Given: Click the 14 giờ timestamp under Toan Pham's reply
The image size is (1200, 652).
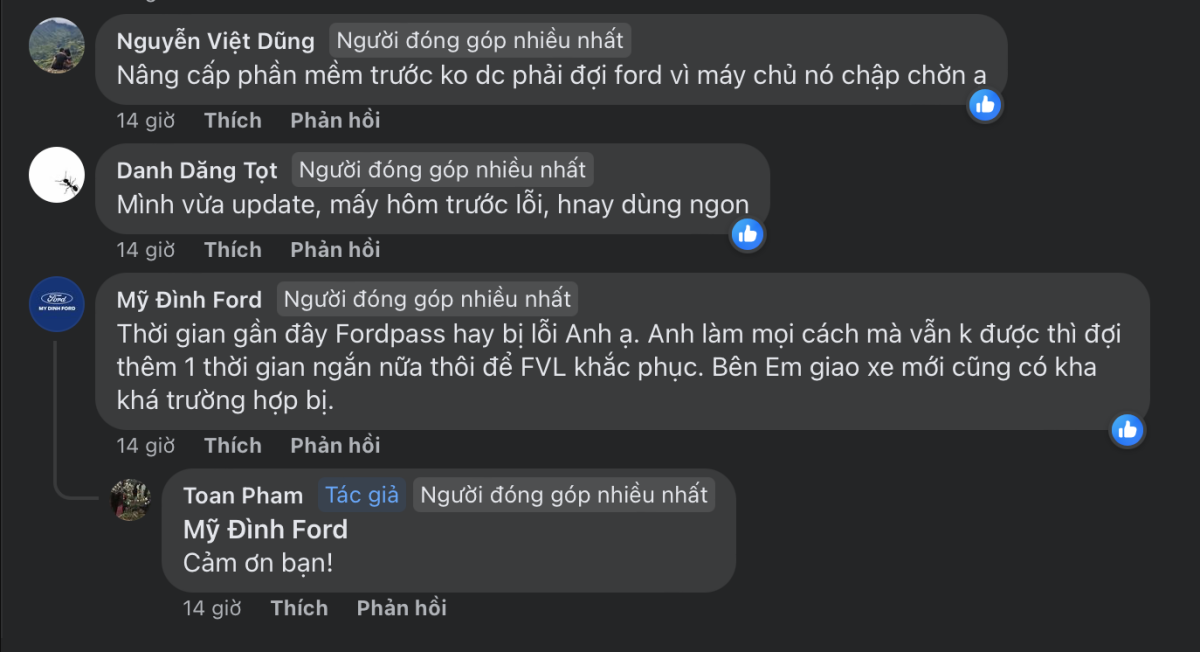Looking at the screenshot, I should tap(213, 608).
